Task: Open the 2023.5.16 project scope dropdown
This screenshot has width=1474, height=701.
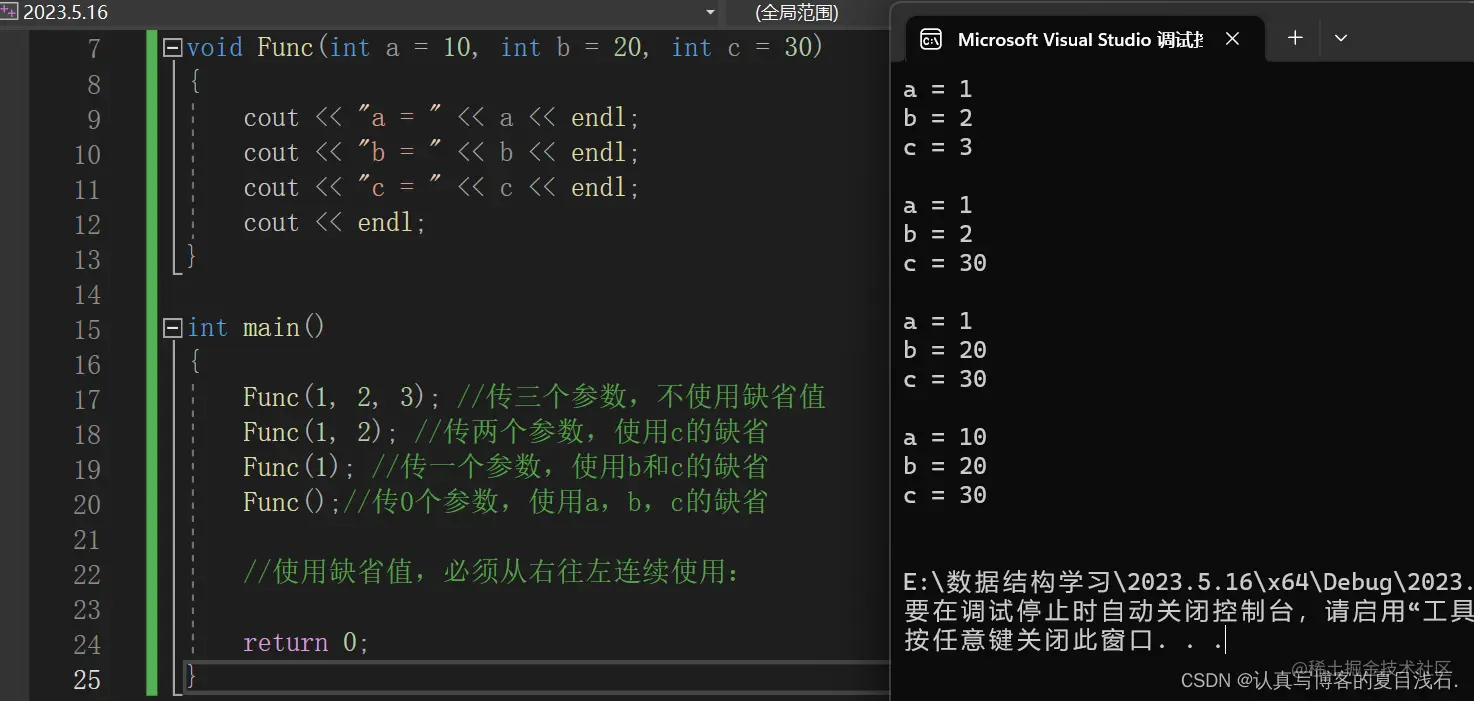Action: 710,13
